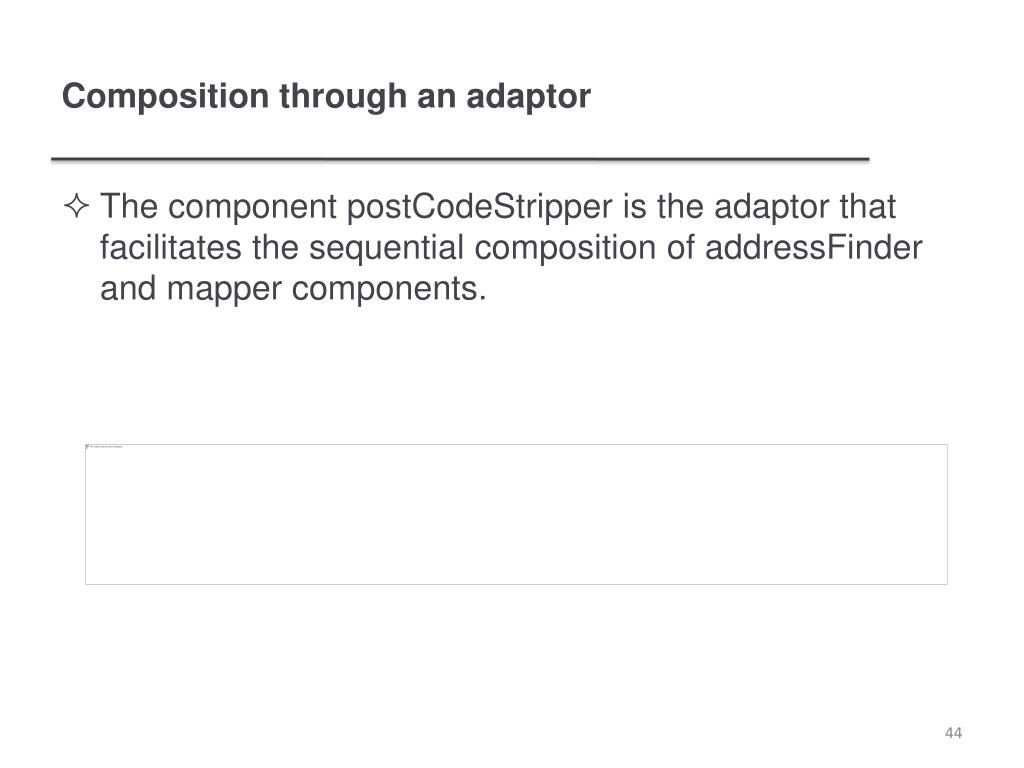The height and width of the screenshot is (768, 1024).
Task: Click the diamond star bullet icon
Action: (x=77, y=206)
